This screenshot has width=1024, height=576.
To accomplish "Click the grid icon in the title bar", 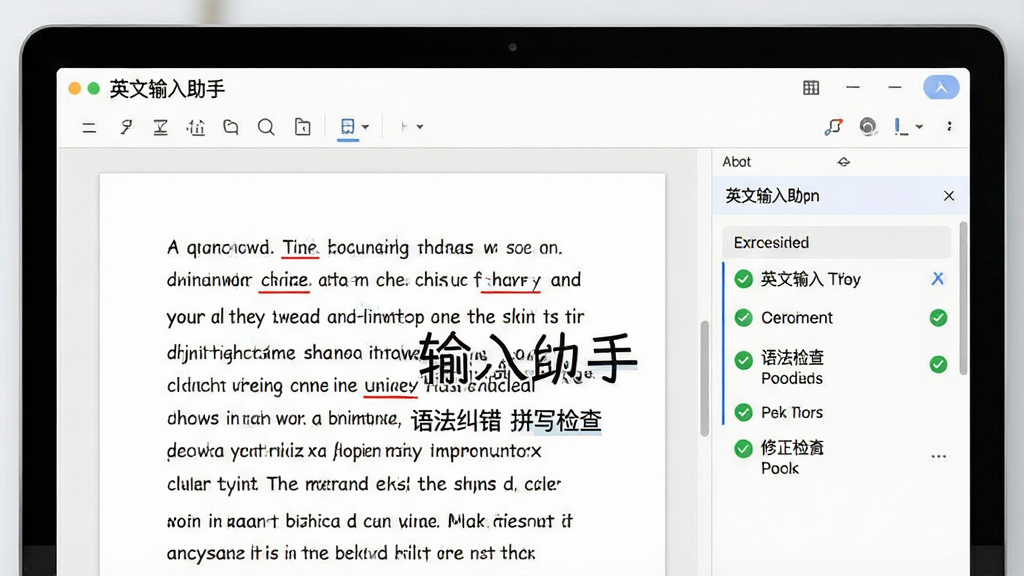I will [x=811, y=88].
